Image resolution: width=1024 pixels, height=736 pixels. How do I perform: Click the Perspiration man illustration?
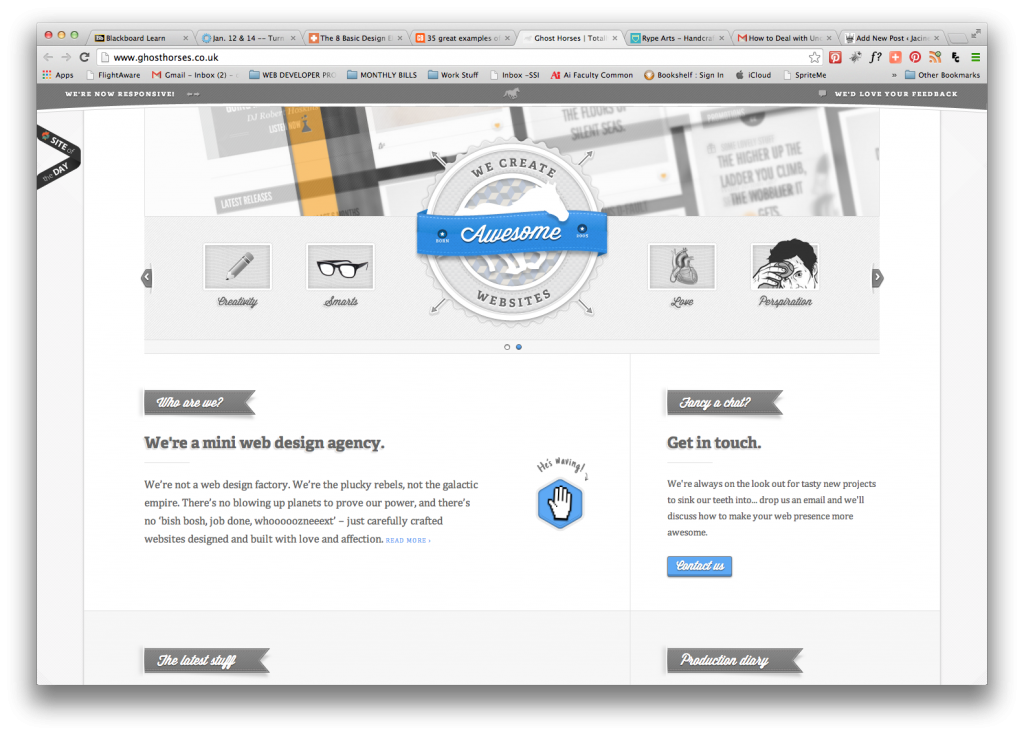tap(785, 264)
